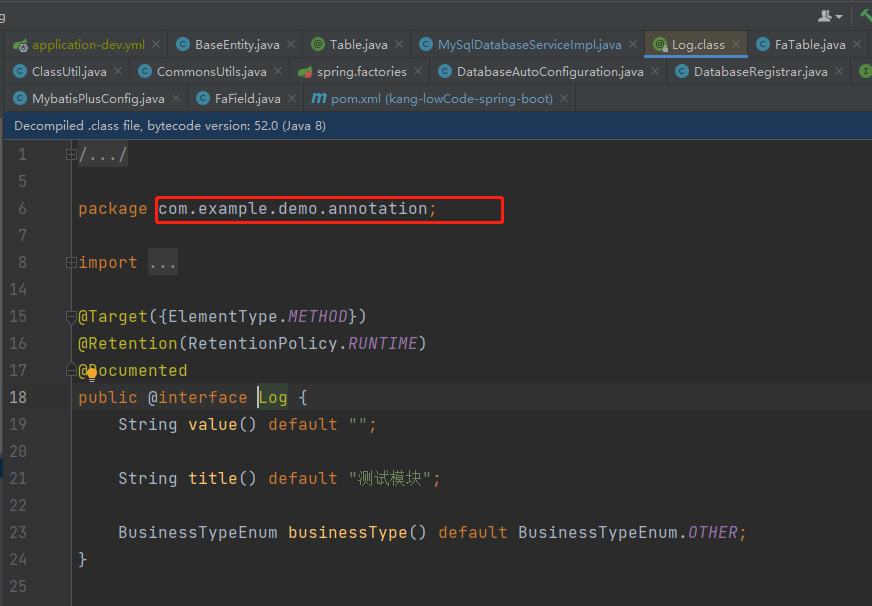
Task: Close the DatabaseAutoConfiguration.java tab
Action: pyautogui.click(x=655, y=72)
